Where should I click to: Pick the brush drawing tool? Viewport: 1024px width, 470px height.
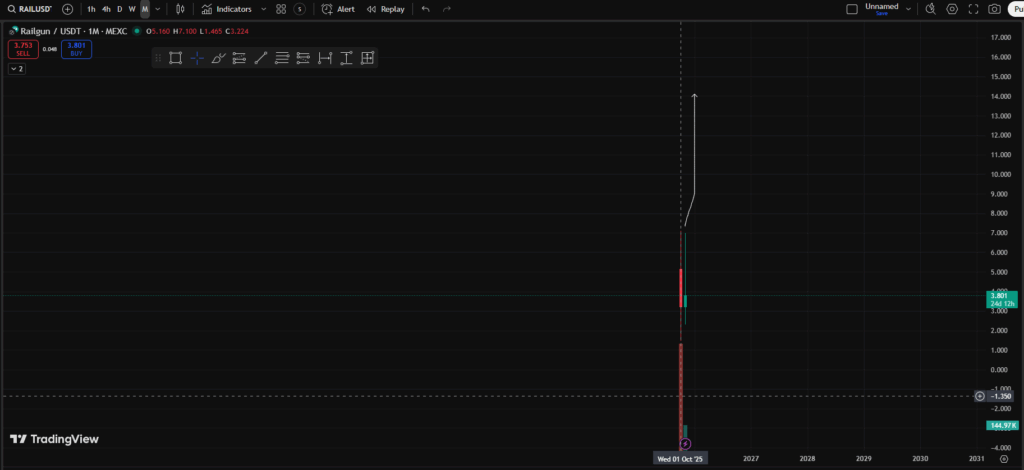click(218, 58)
